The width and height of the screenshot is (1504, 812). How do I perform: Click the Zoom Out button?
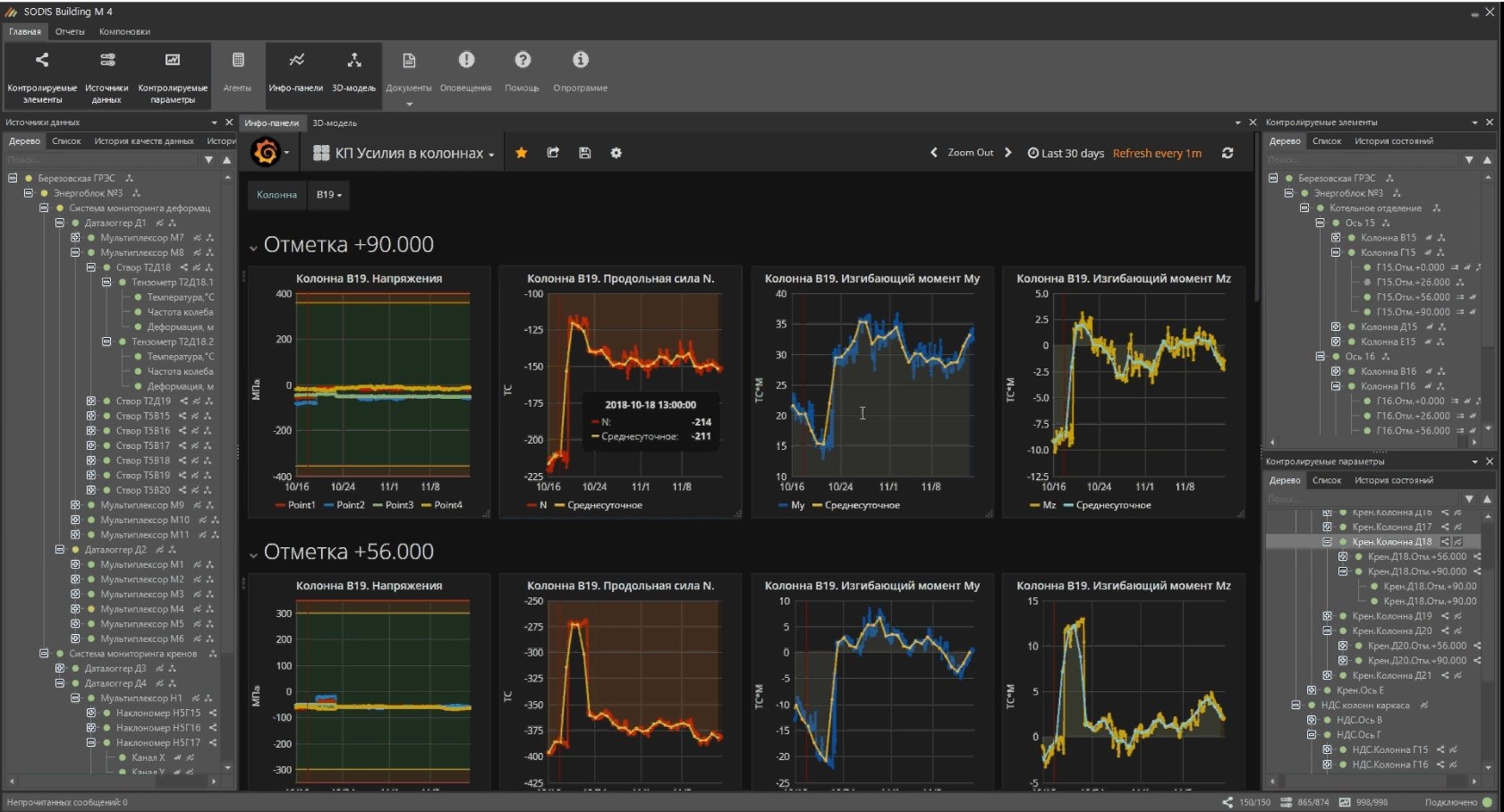point(970,153)
